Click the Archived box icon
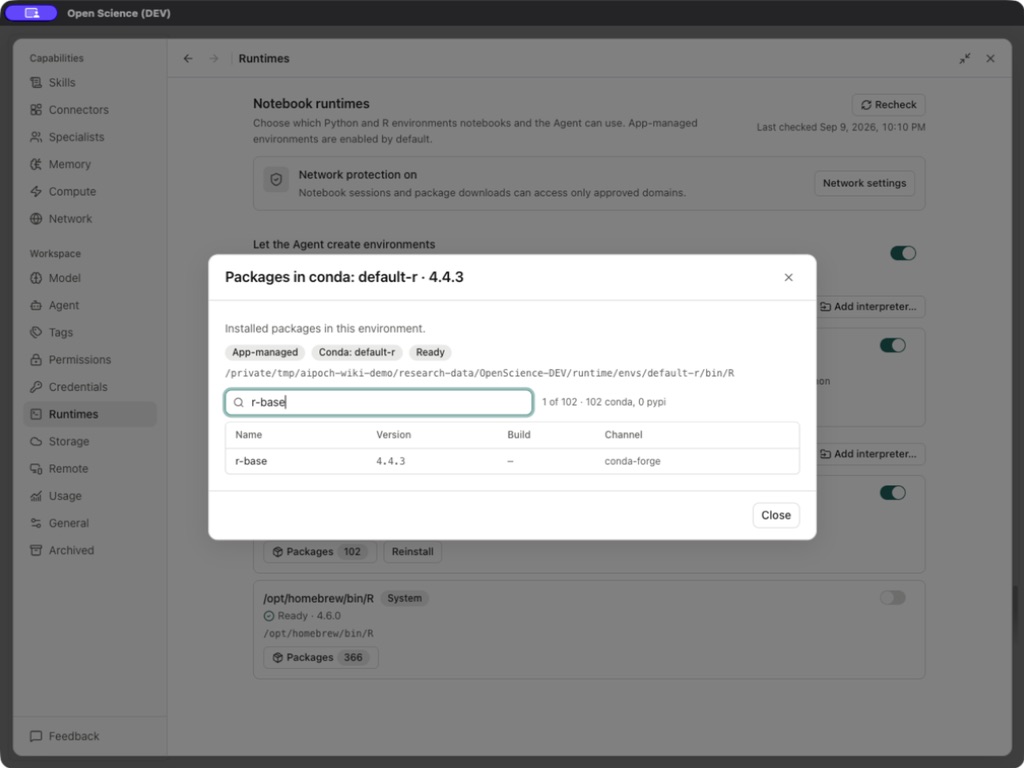This screenshot has width=1024, height=768. pyautogui.click(x=36, y=551)
